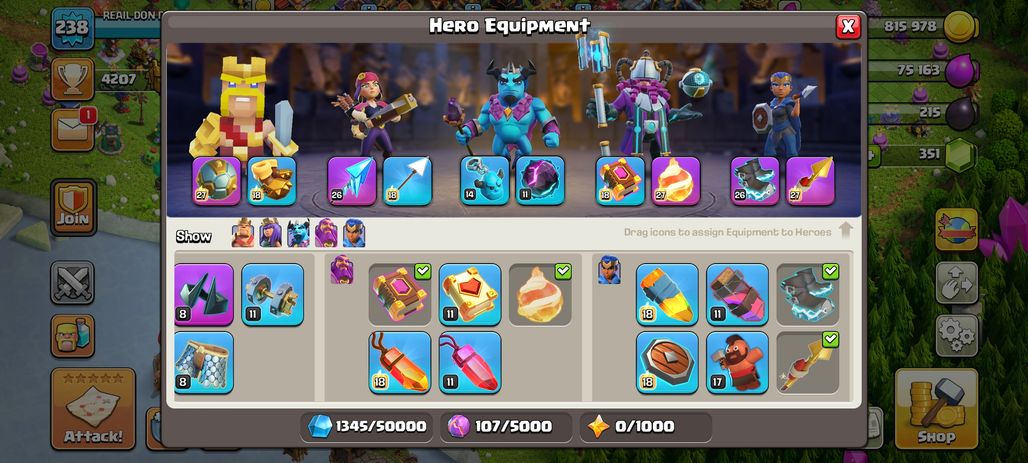The image size is (1028, 463).
Task: Unequip the checked Eternal Tome in the Warden inventory
Action: (400, 294)
